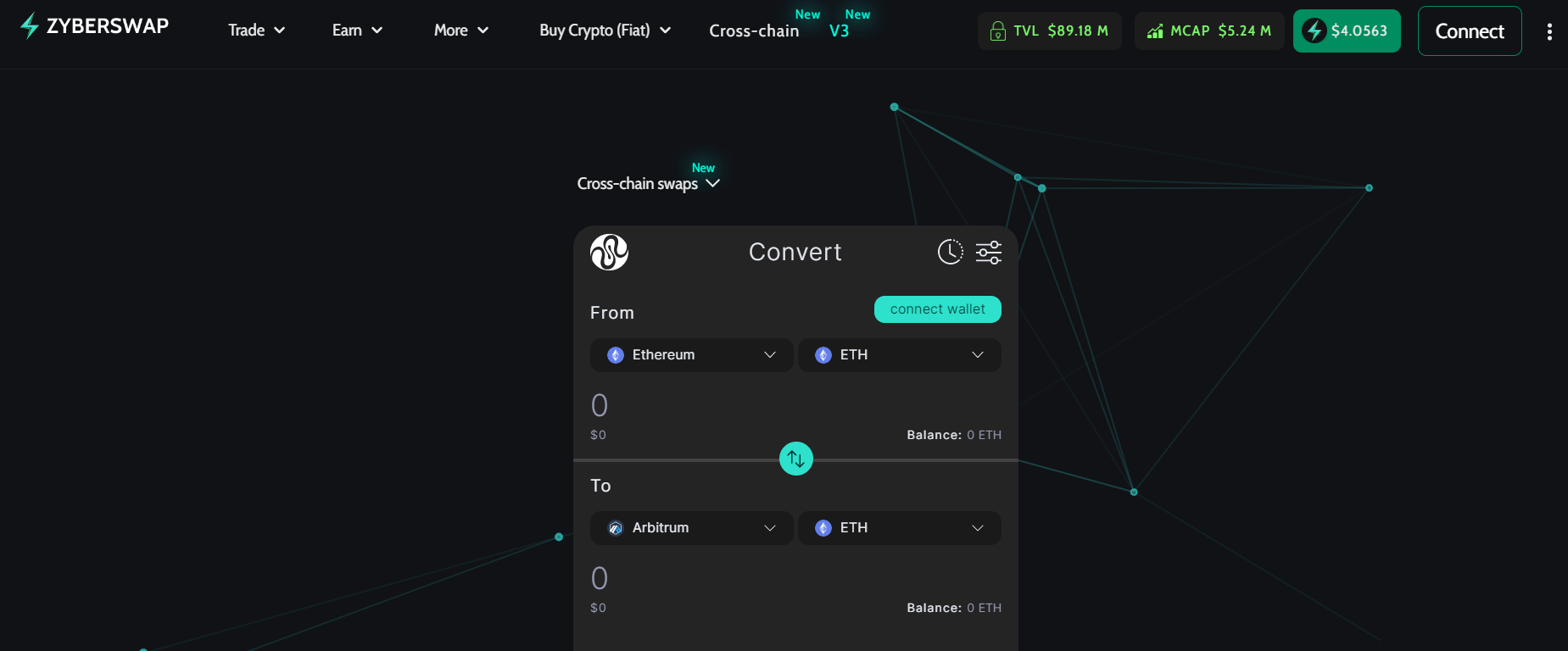The image size is (1568, 651).
Task: Open the Earn menu
Action: 358,31
